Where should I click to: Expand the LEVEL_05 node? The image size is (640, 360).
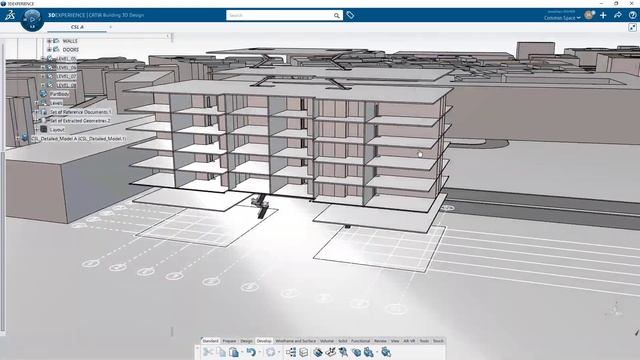click(x=43, y=59)
